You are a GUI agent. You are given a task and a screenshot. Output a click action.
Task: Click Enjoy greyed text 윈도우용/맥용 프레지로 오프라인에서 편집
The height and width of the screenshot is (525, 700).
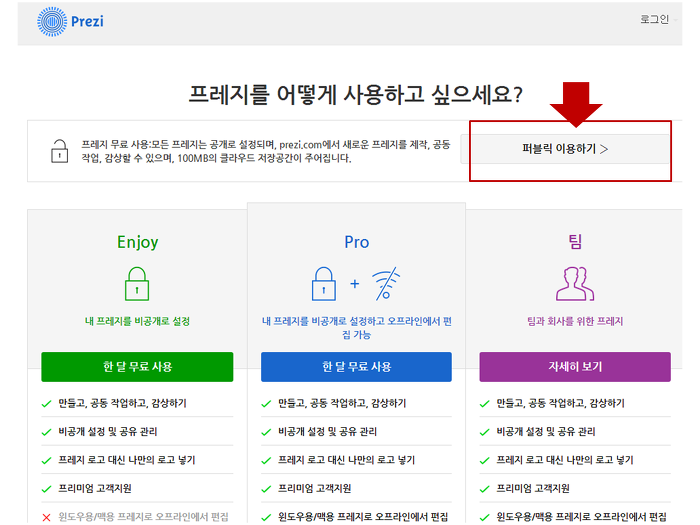(143, 517)
